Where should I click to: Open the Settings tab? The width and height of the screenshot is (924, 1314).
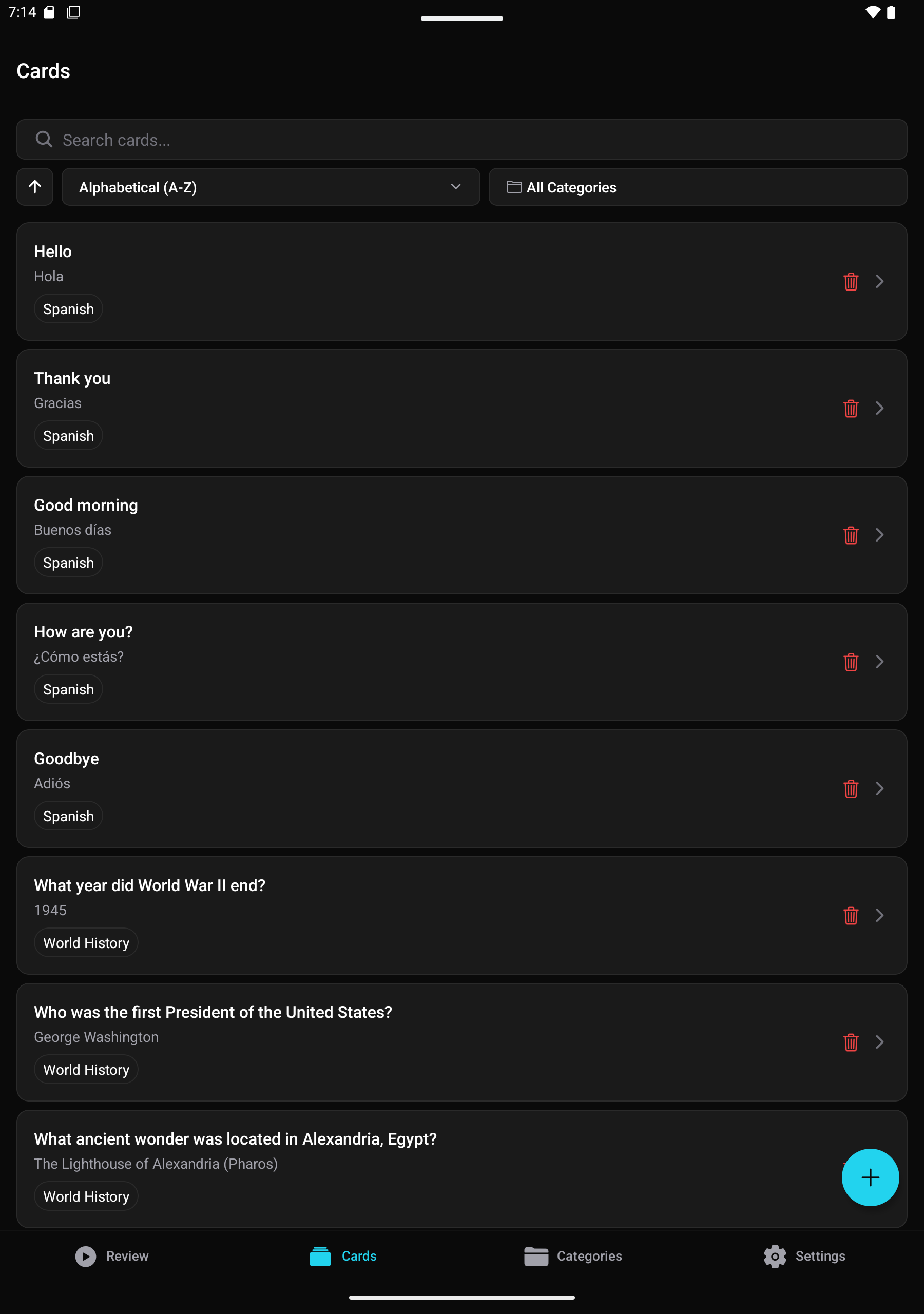804,1256
